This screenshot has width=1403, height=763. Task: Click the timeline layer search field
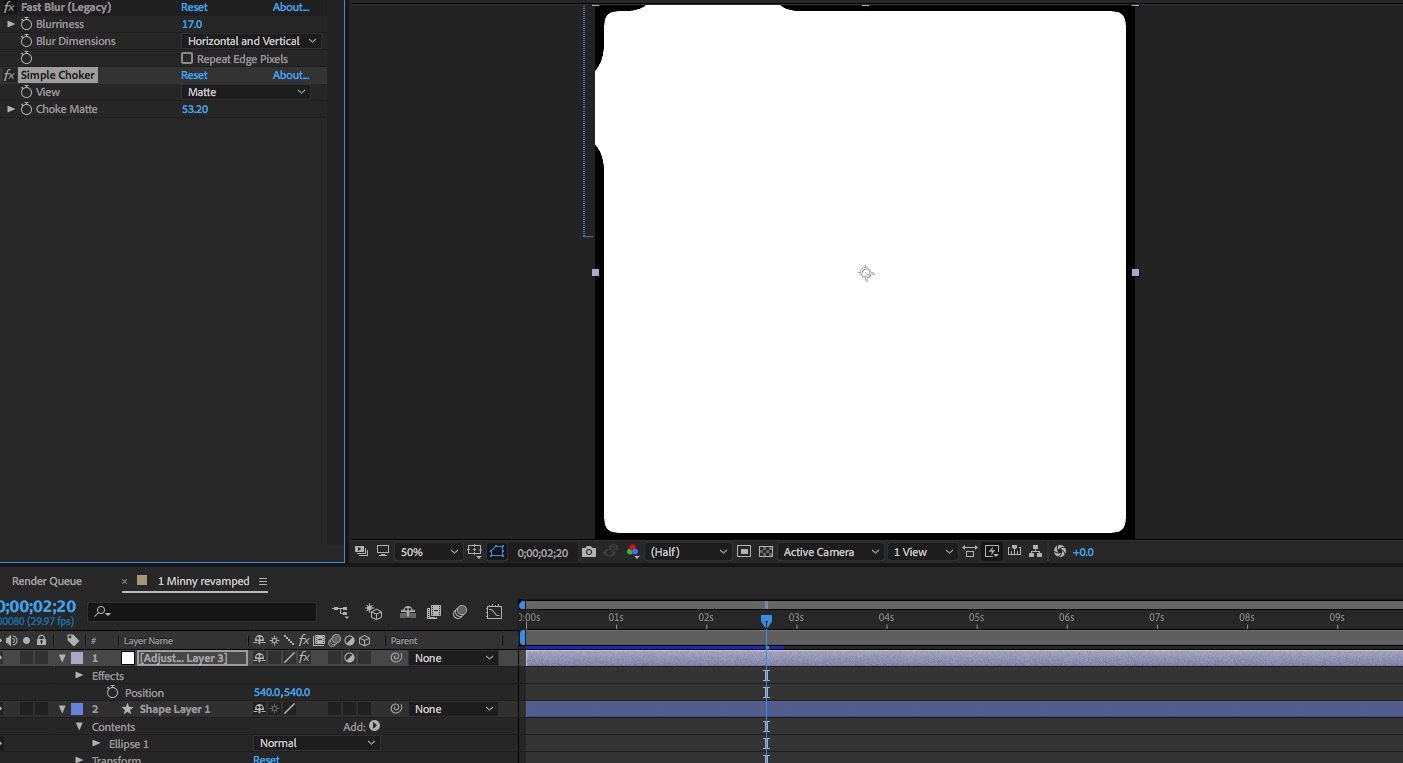(x=210, y=612)
